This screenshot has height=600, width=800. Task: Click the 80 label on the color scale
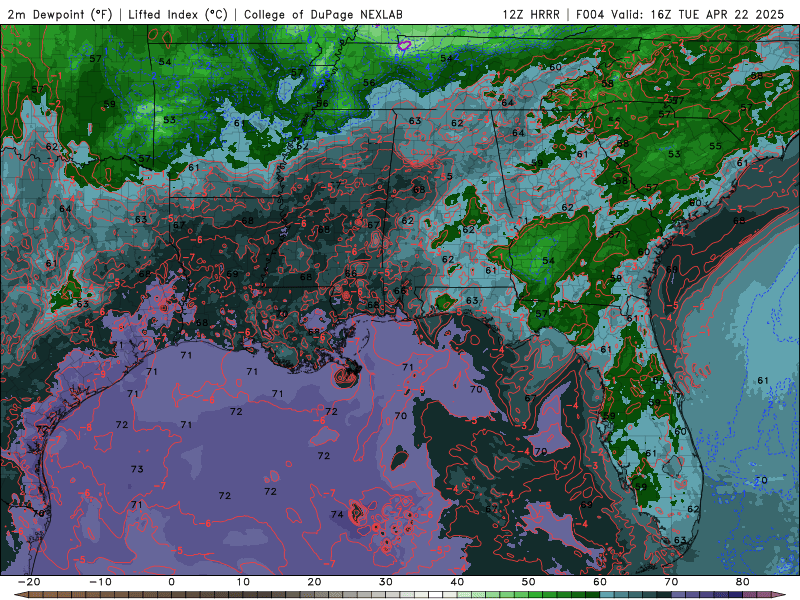coord(743,582)
